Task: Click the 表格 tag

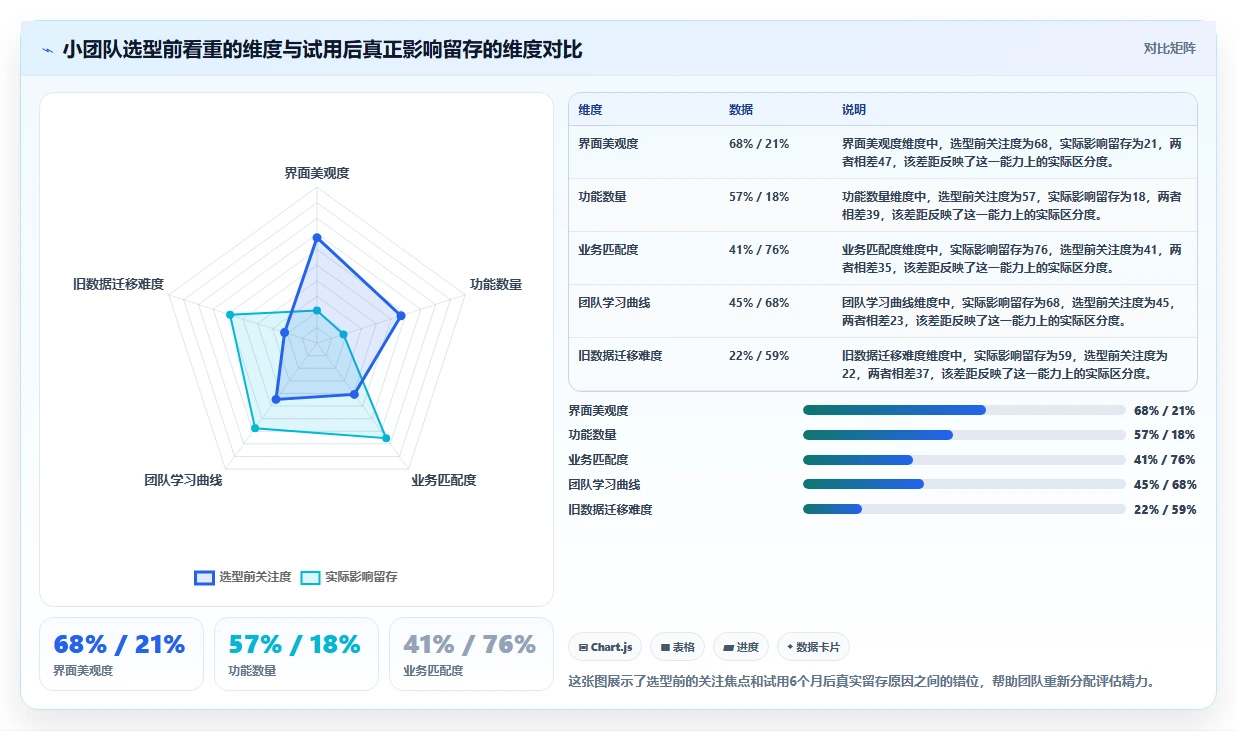Action: [678, 647]
